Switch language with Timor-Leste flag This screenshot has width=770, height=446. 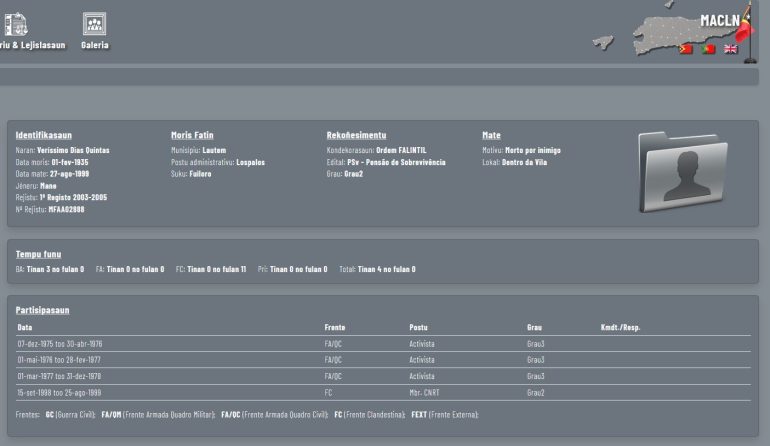685,48
